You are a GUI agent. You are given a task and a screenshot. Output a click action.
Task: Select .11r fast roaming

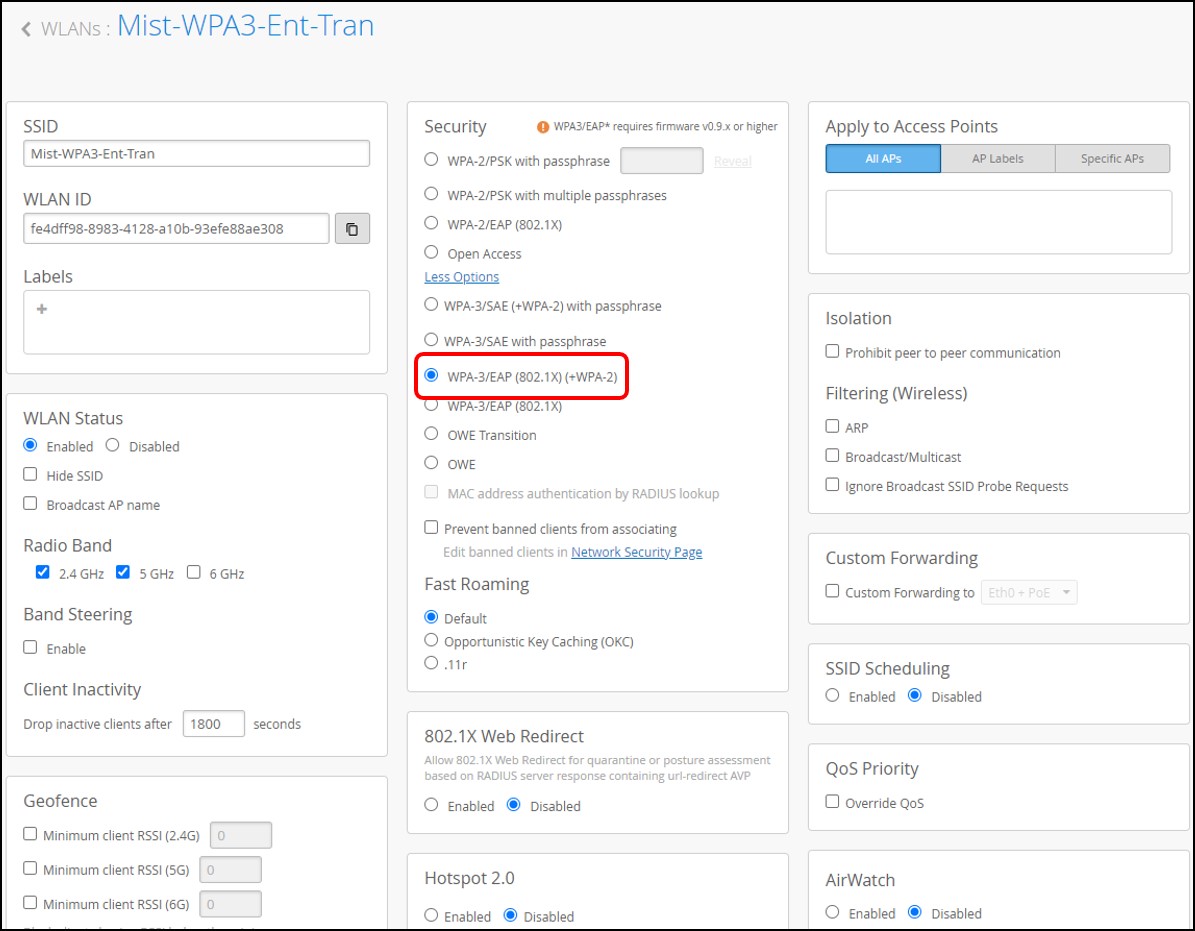[431, 663]
